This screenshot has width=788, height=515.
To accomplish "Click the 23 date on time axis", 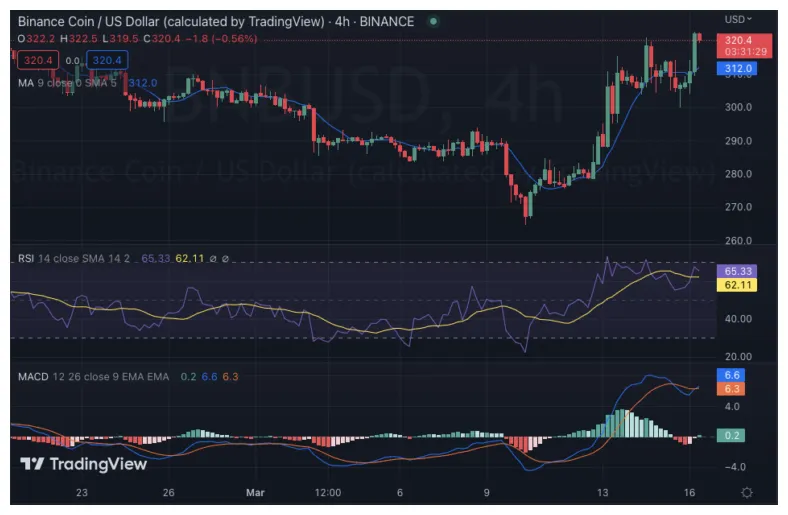I will (82, 492).
